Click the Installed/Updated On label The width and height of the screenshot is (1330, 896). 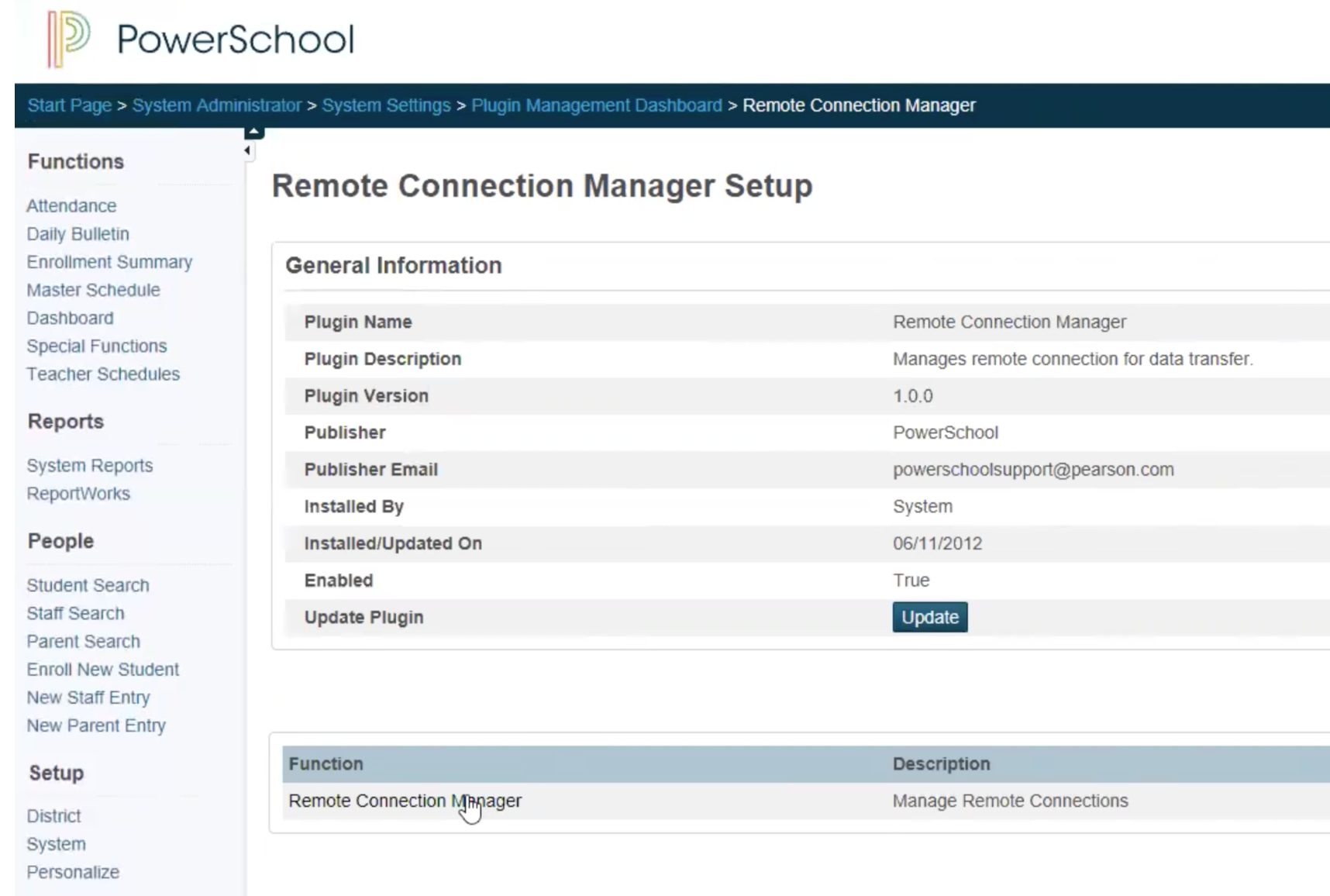393,543
